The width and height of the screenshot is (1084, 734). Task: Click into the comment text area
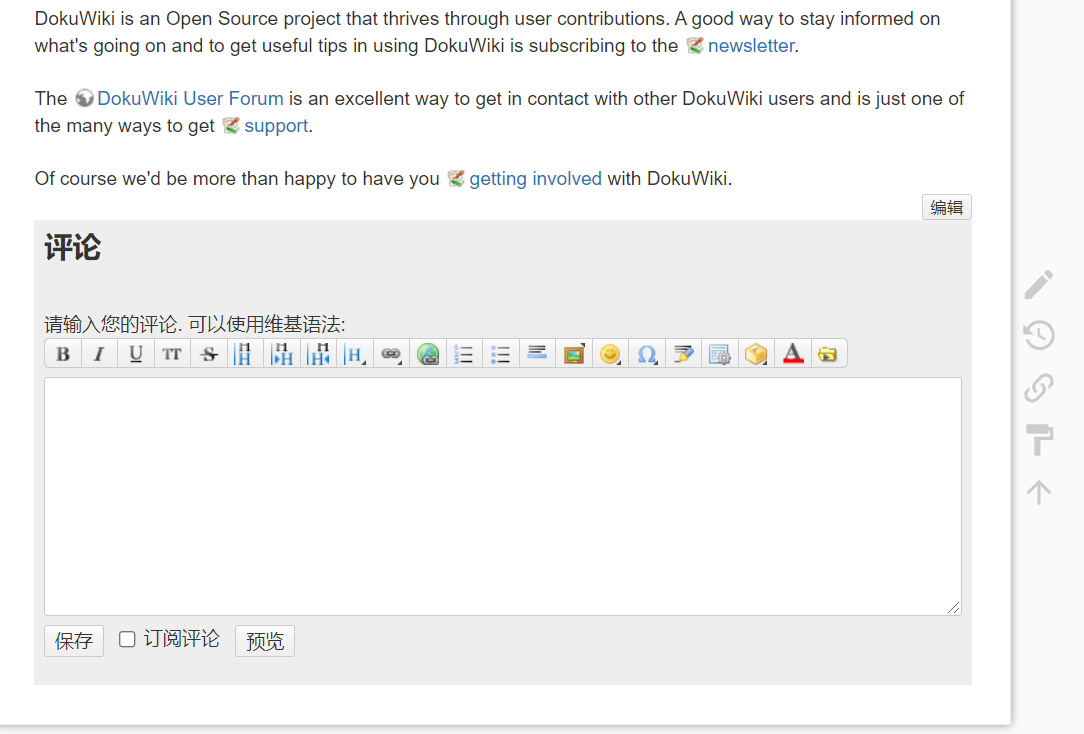tap(503, 496)
